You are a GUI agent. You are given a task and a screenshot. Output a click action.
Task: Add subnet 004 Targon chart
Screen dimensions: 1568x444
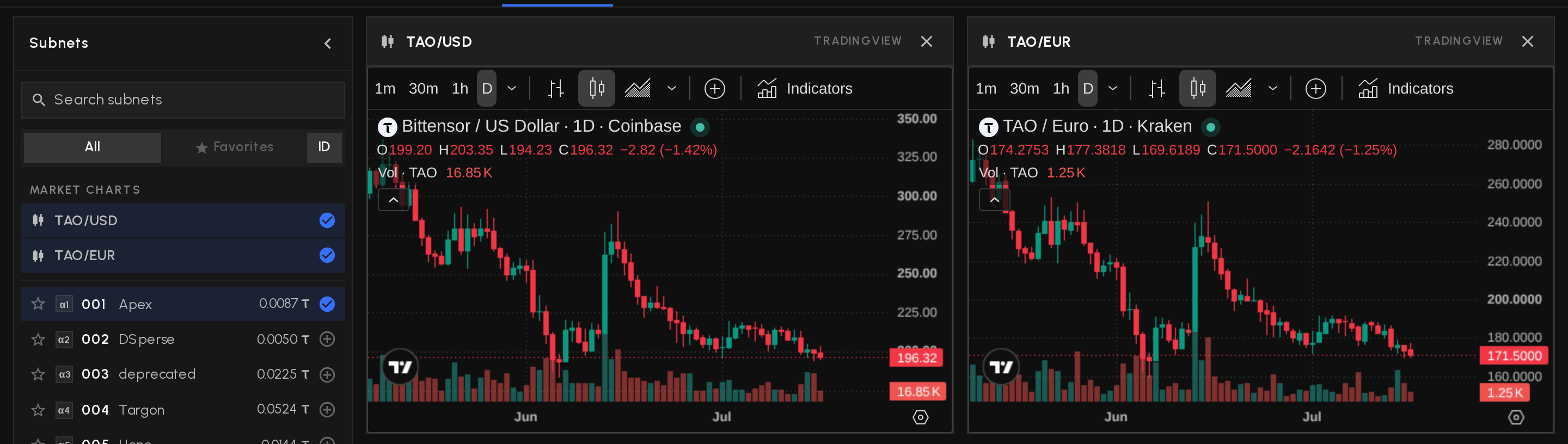coord(327,410)
